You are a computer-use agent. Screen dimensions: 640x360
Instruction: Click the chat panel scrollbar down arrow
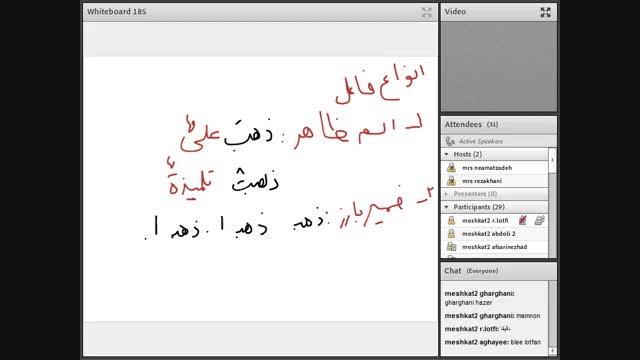(x=553, y=351)
